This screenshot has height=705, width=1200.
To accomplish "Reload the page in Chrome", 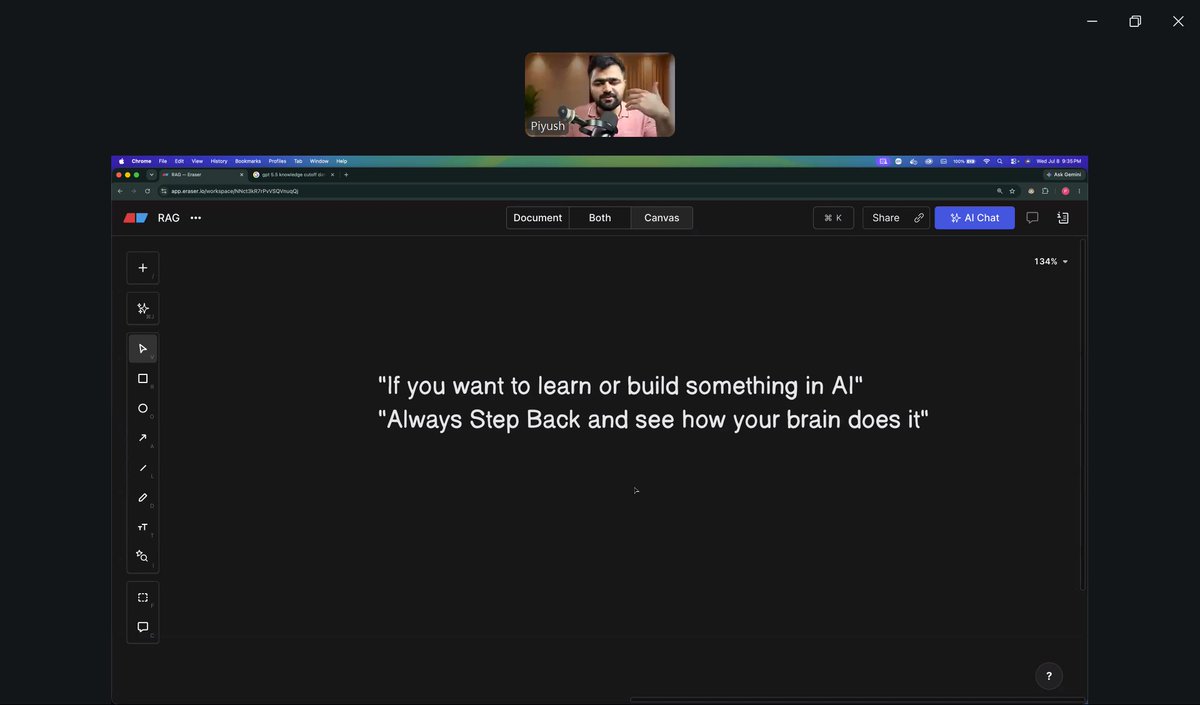I will point(148,191).
